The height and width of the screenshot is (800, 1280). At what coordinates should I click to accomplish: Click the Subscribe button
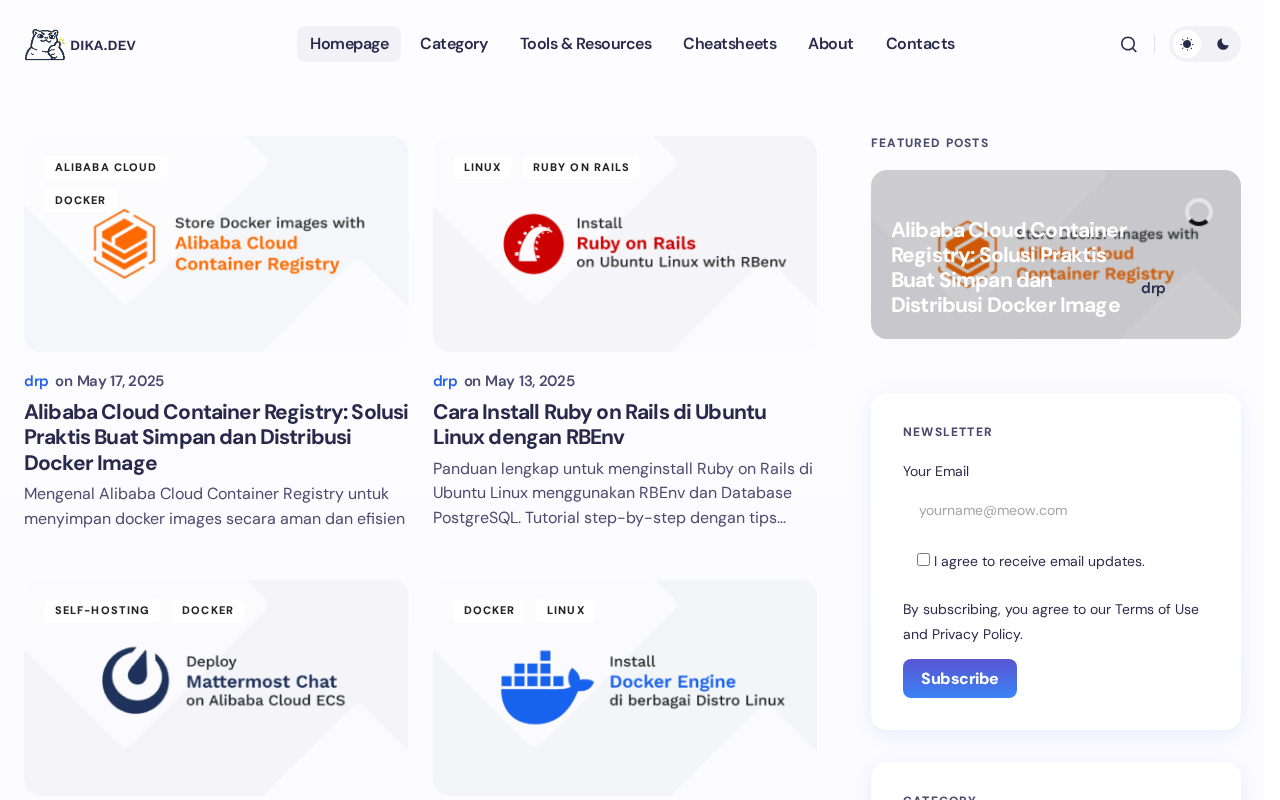point(960,678)
